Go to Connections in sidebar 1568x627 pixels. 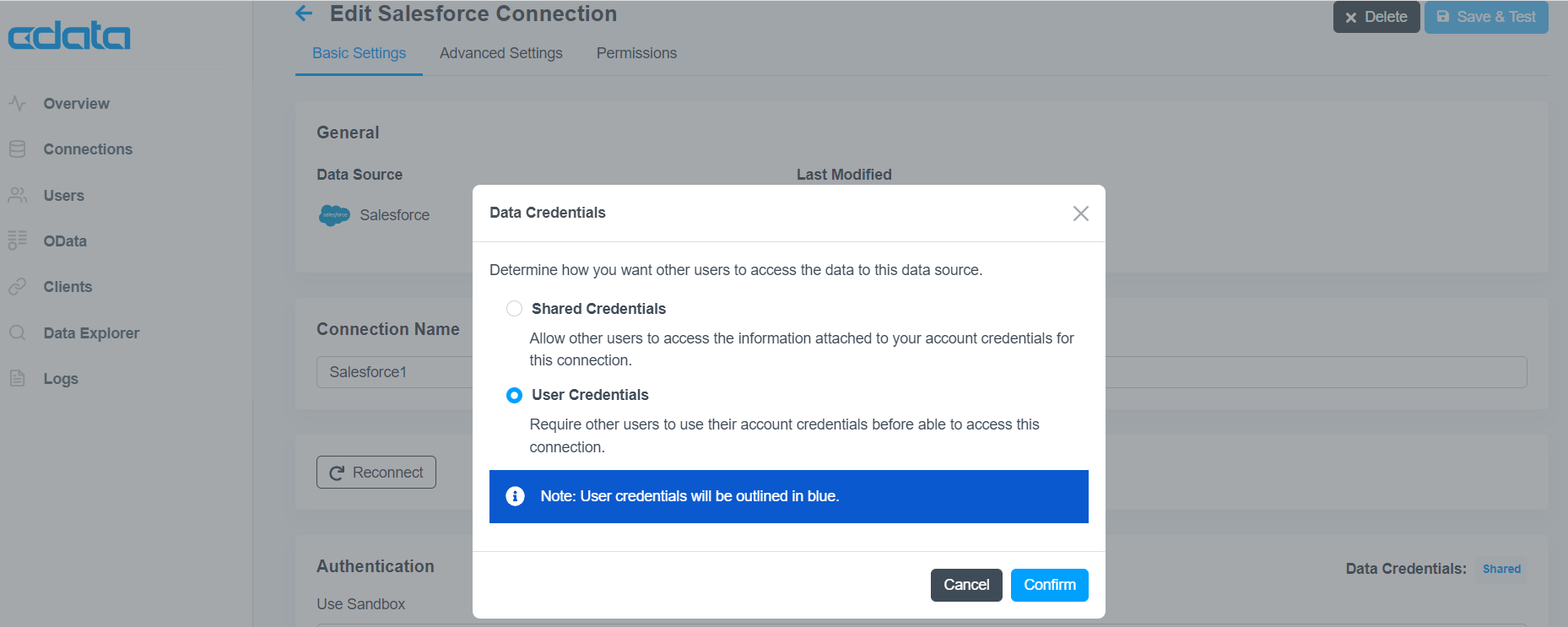point(88,149)
